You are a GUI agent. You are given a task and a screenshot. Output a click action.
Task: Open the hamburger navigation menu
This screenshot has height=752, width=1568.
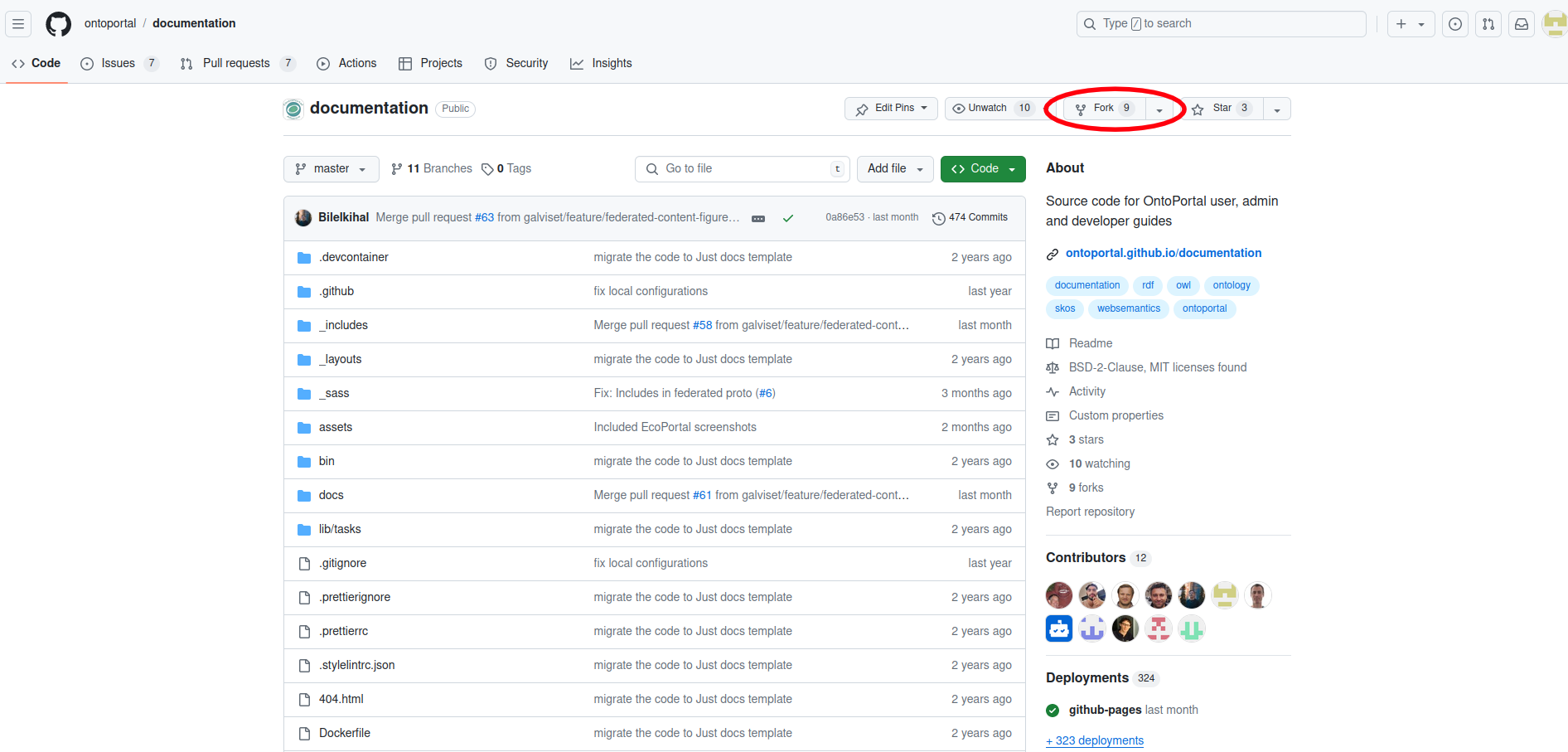(18, 24)
